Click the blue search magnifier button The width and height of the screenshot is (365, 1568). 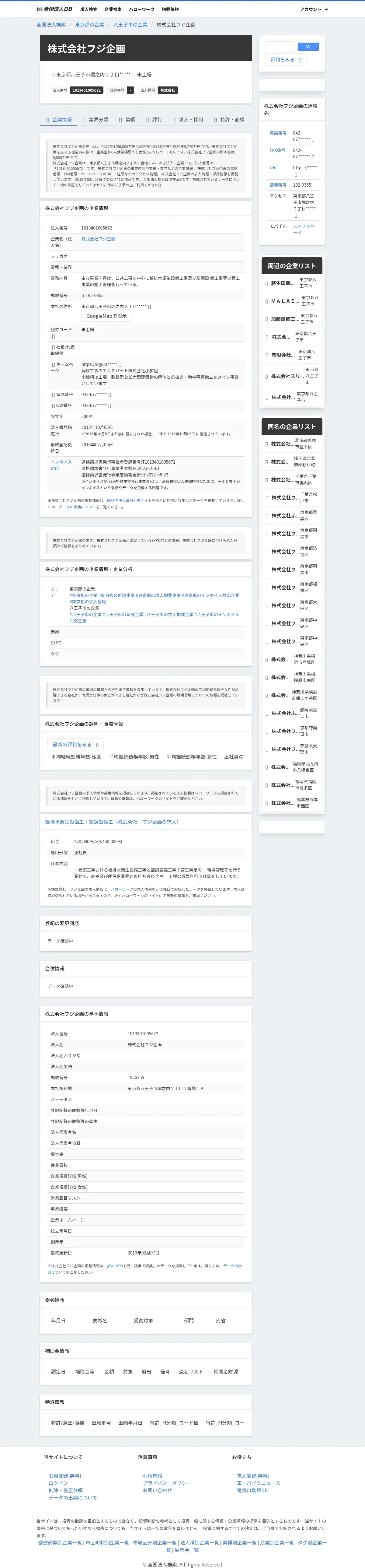pyautogui.click(x=308, y=47)
